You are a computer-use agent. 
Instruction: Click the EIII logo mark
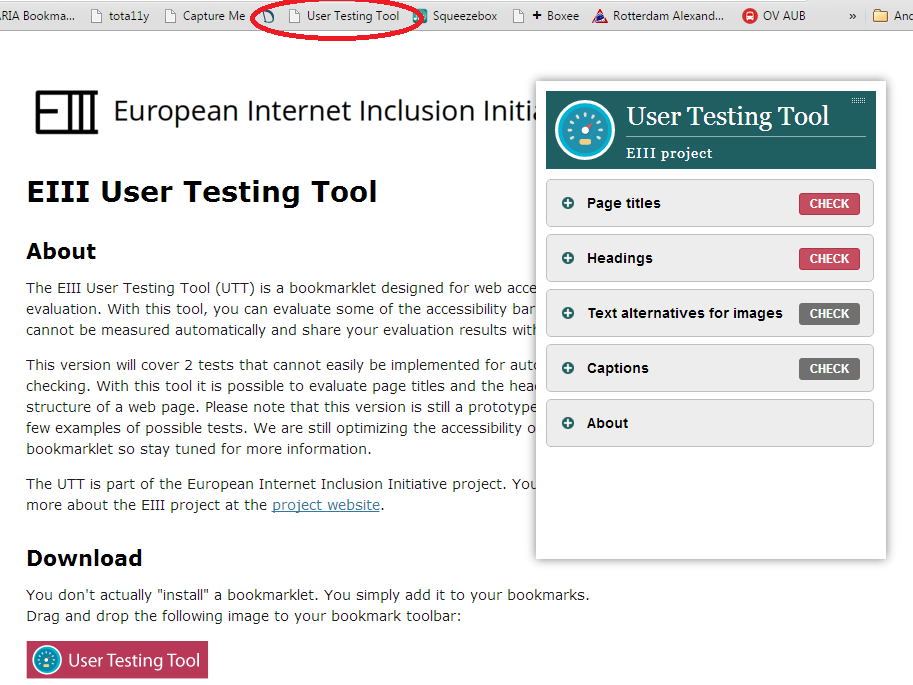click(66, 112)
